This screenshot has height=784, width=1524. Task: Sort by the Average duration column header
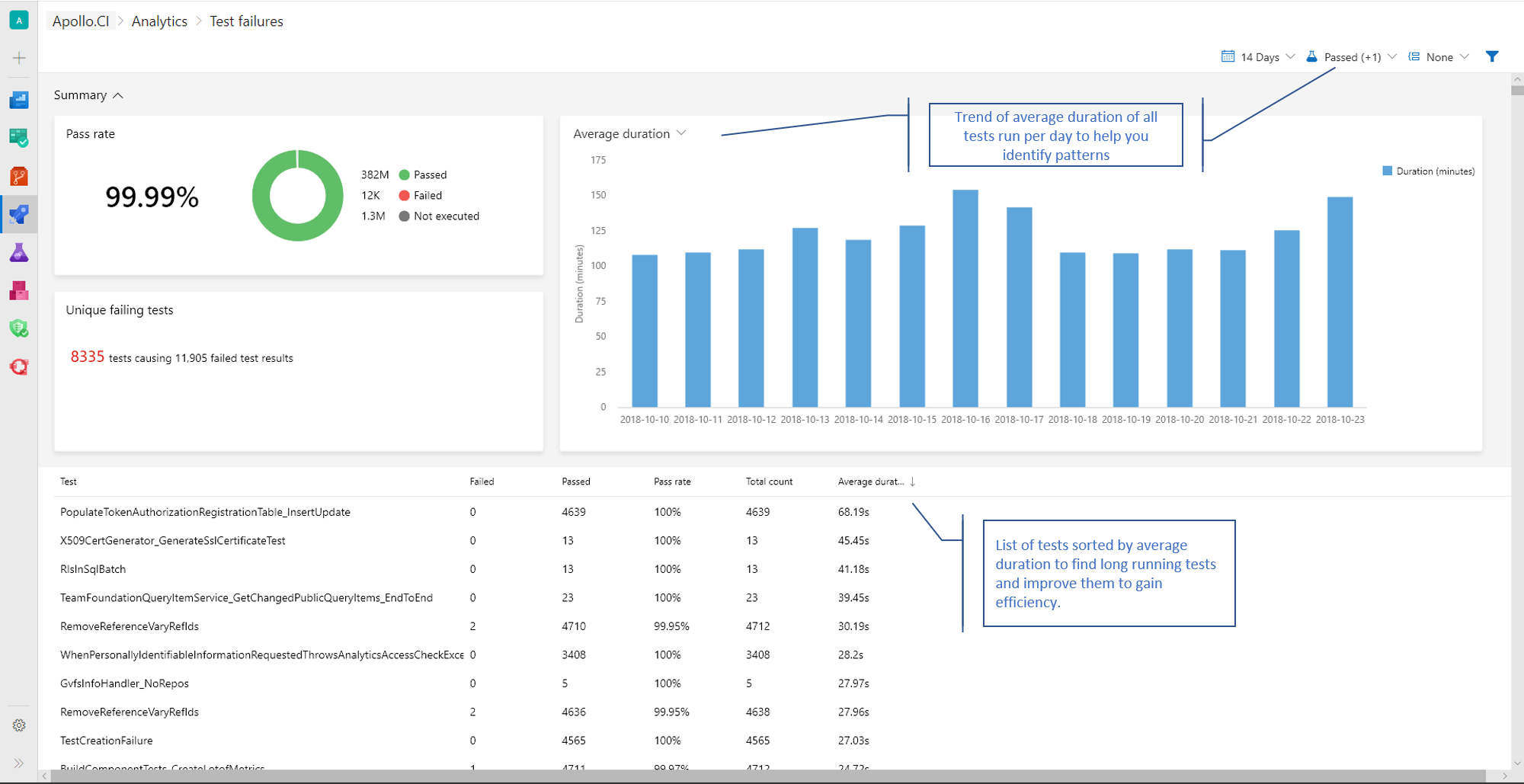click(871, 482)
